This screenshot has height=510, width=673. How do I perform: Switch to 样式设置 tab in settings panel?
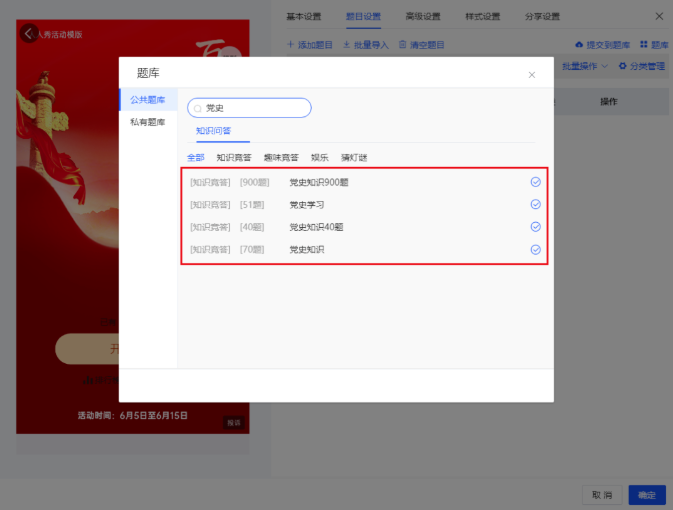click(482, 16)
